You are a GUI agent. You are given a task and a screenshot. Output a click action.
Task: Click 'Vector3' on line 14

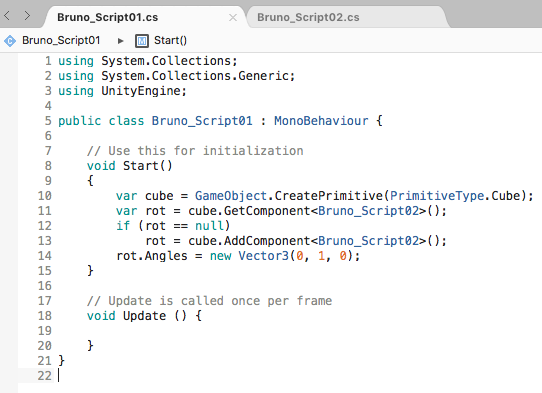263,256
